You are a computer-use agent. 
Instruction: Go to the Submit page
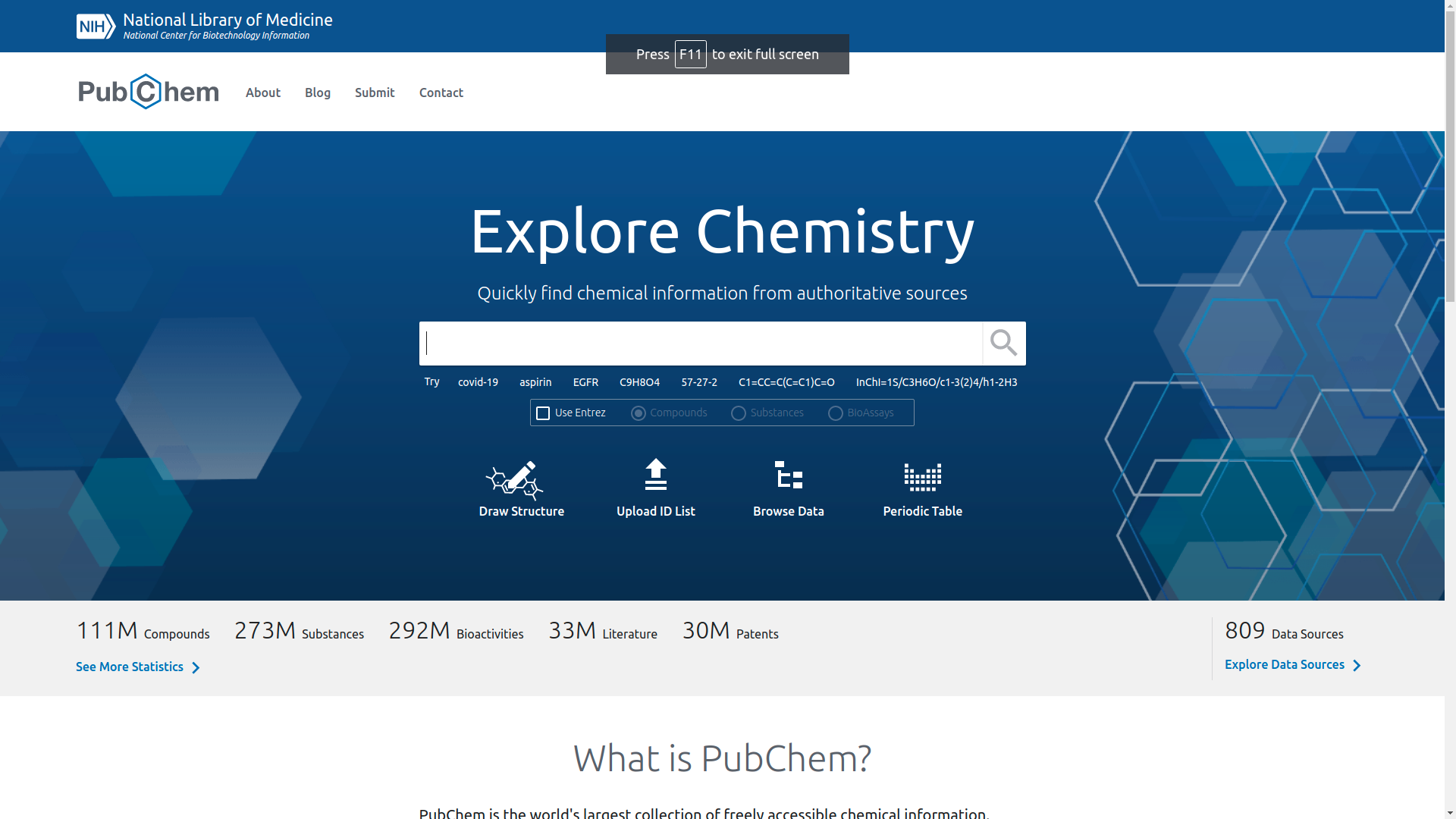374,93
